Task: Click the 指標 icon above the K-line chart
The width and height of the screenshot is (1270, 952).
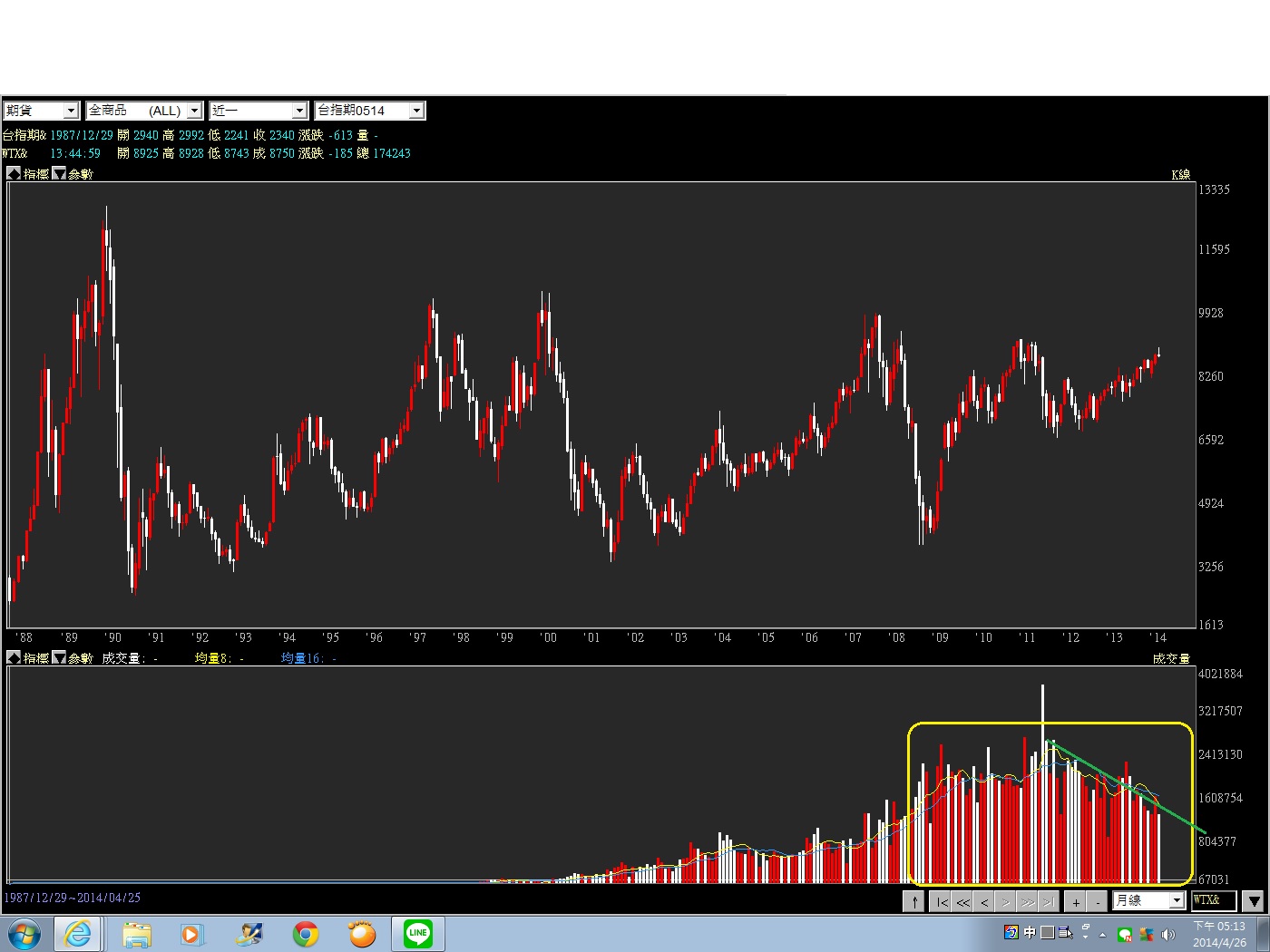Action: 14,174
